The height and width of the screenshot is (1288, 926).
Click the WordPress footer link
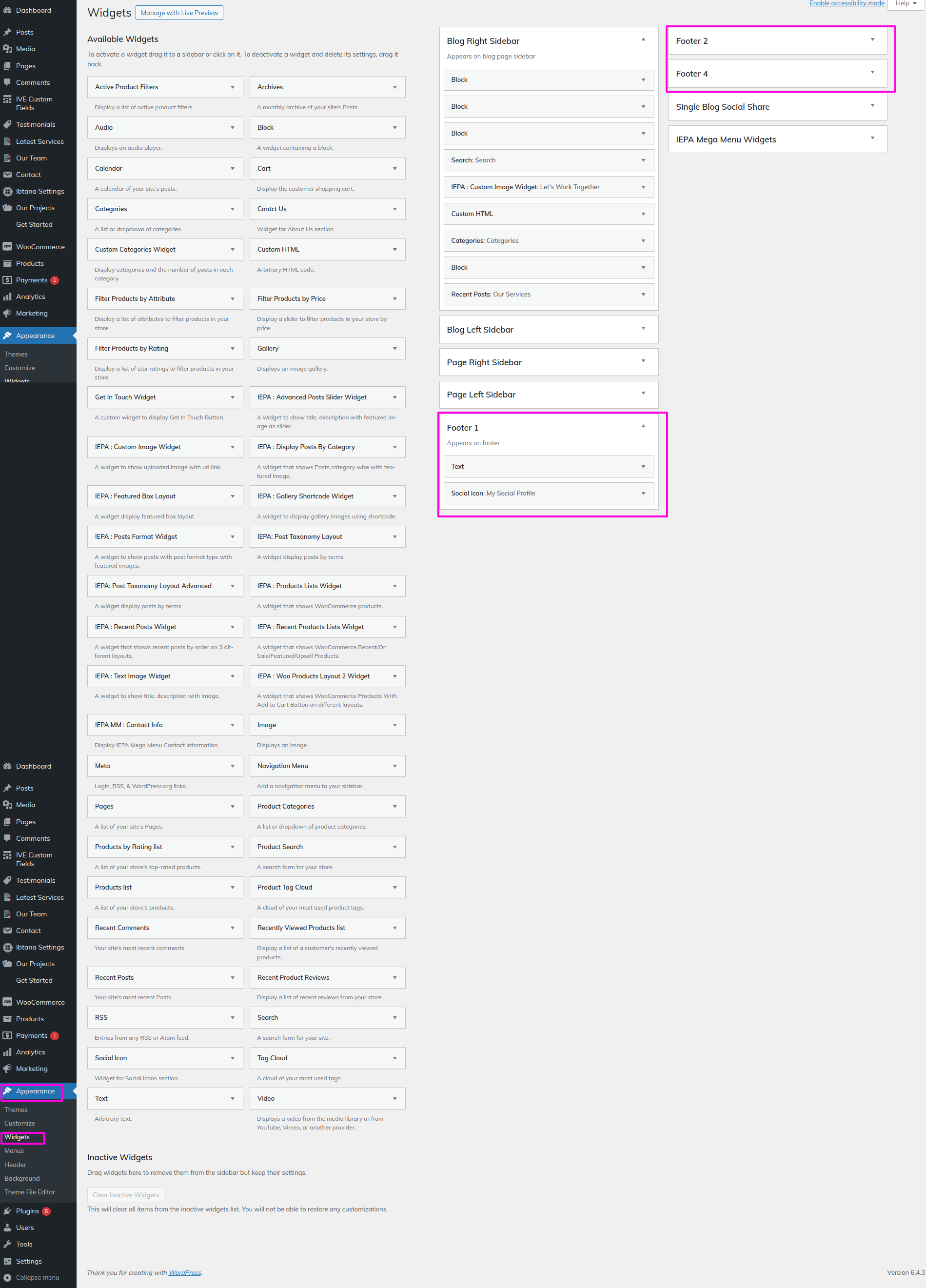point(184,1273)
